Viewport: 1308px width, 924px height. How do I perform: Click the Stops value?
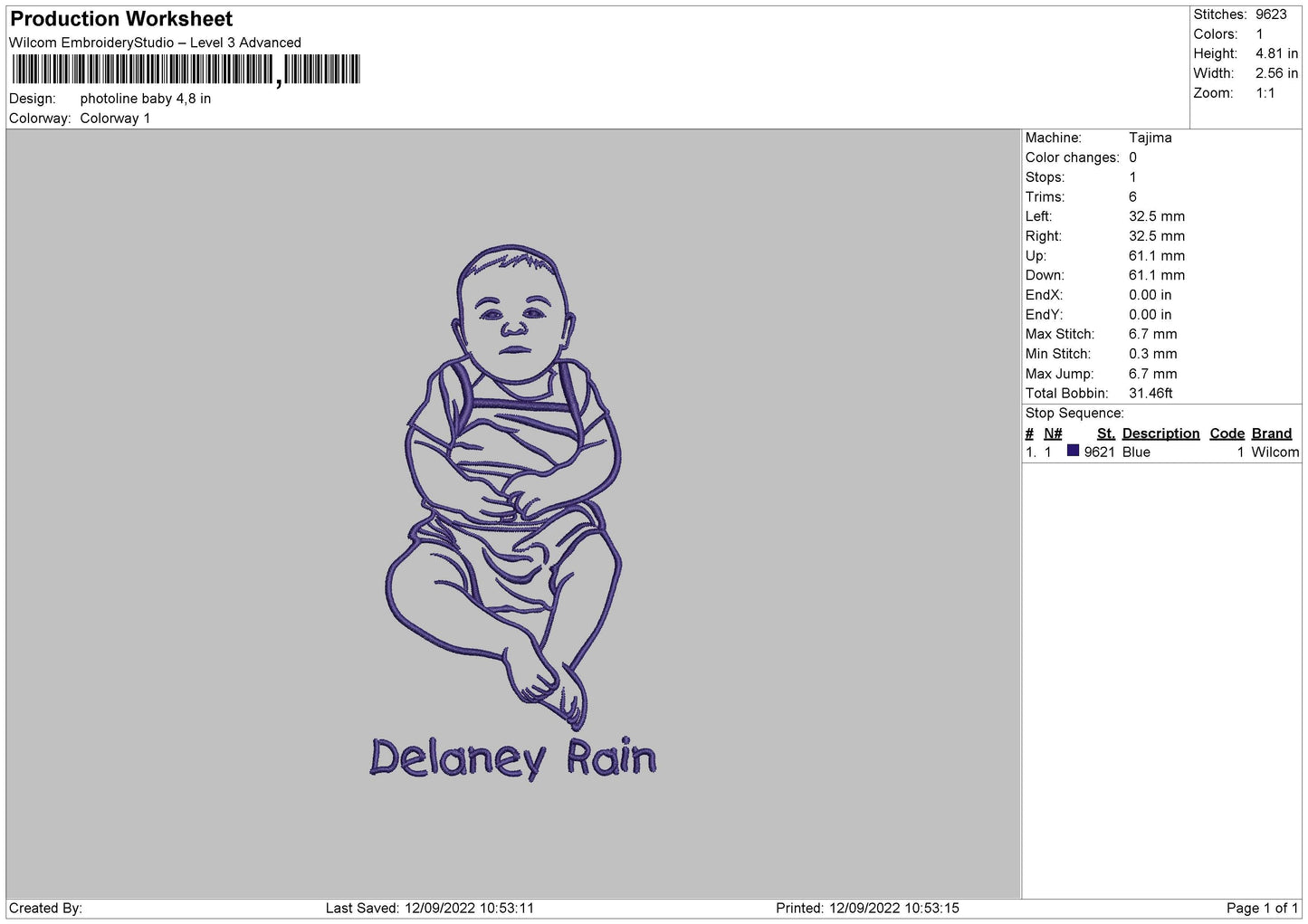pyautogui.click(x=1132, y=177)
